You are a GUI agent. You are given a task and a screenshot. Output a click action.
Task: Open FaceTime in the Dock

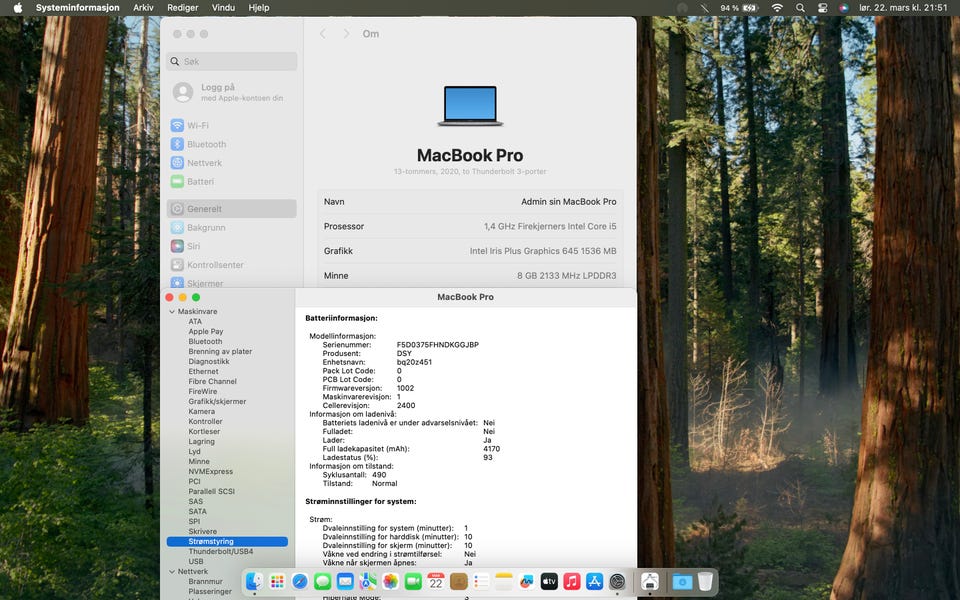click(x=413, y=581)
